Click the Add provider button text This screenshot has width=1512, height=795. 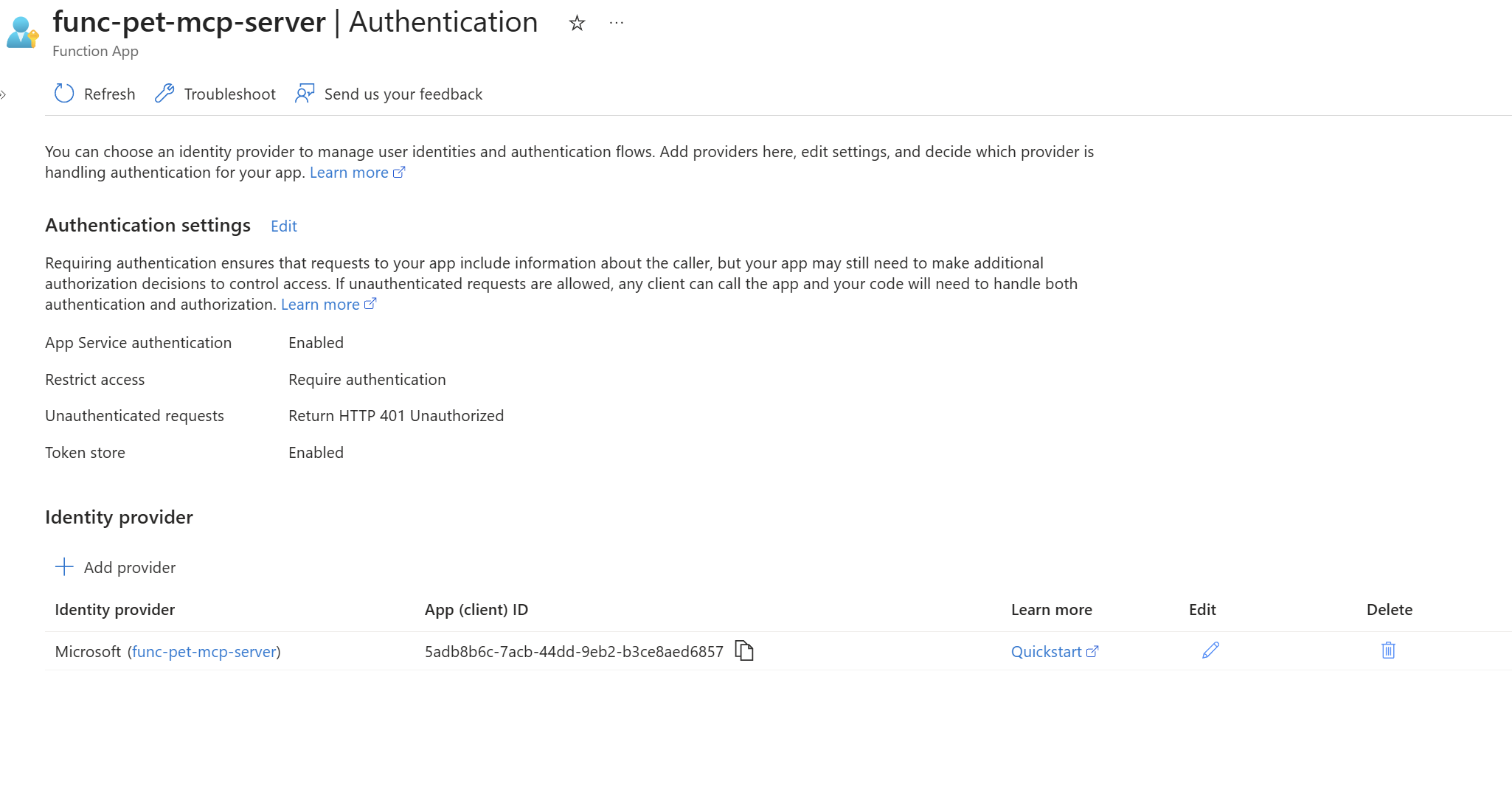tap(130, 568)
